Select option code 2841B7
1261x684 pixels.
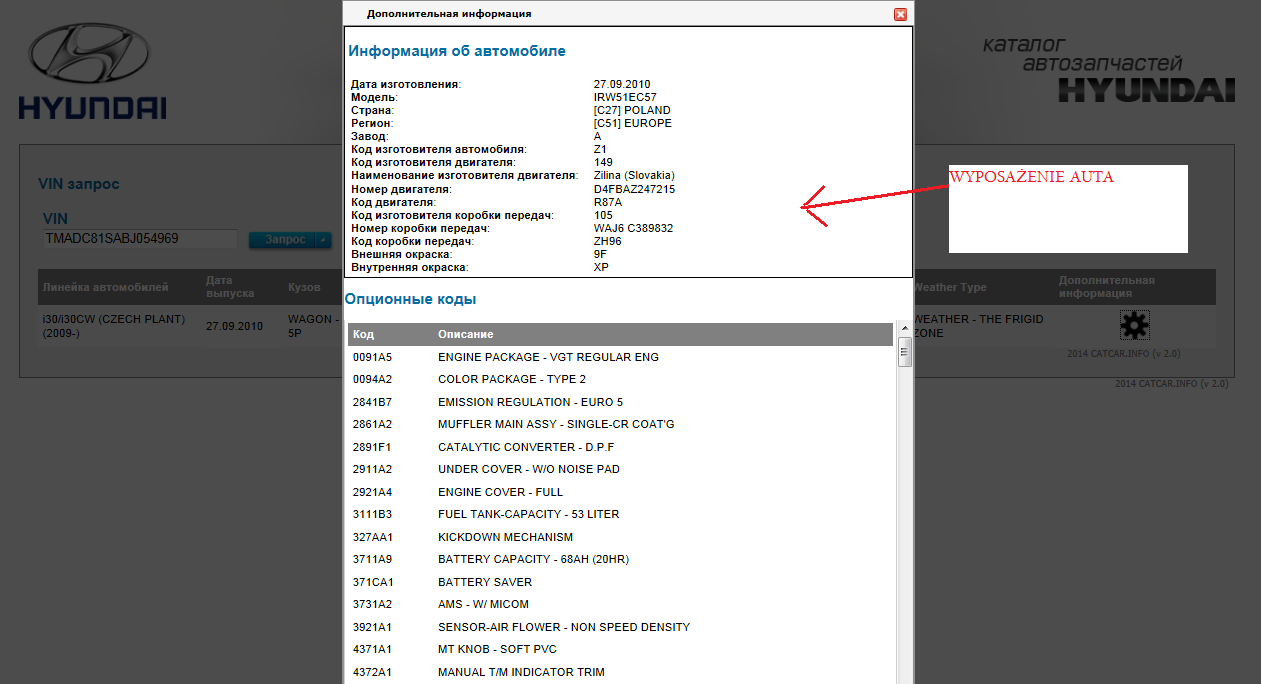pyautogui.click(x=372, y=402)
